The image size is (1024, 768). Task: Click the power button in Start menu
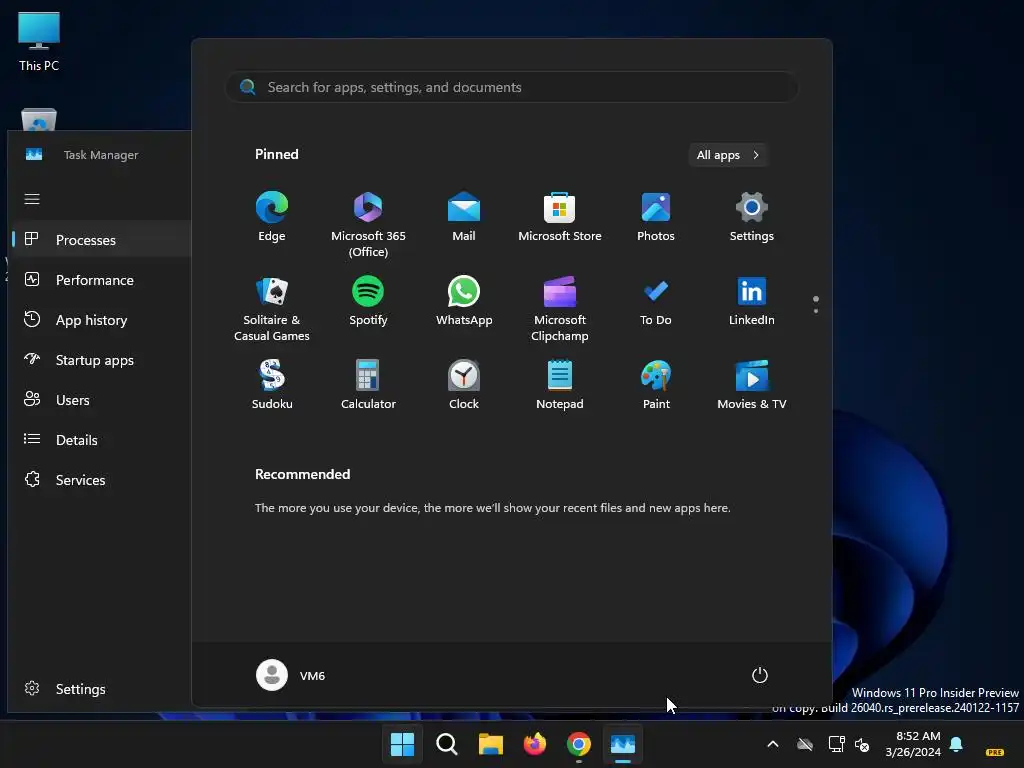point(760,675)
